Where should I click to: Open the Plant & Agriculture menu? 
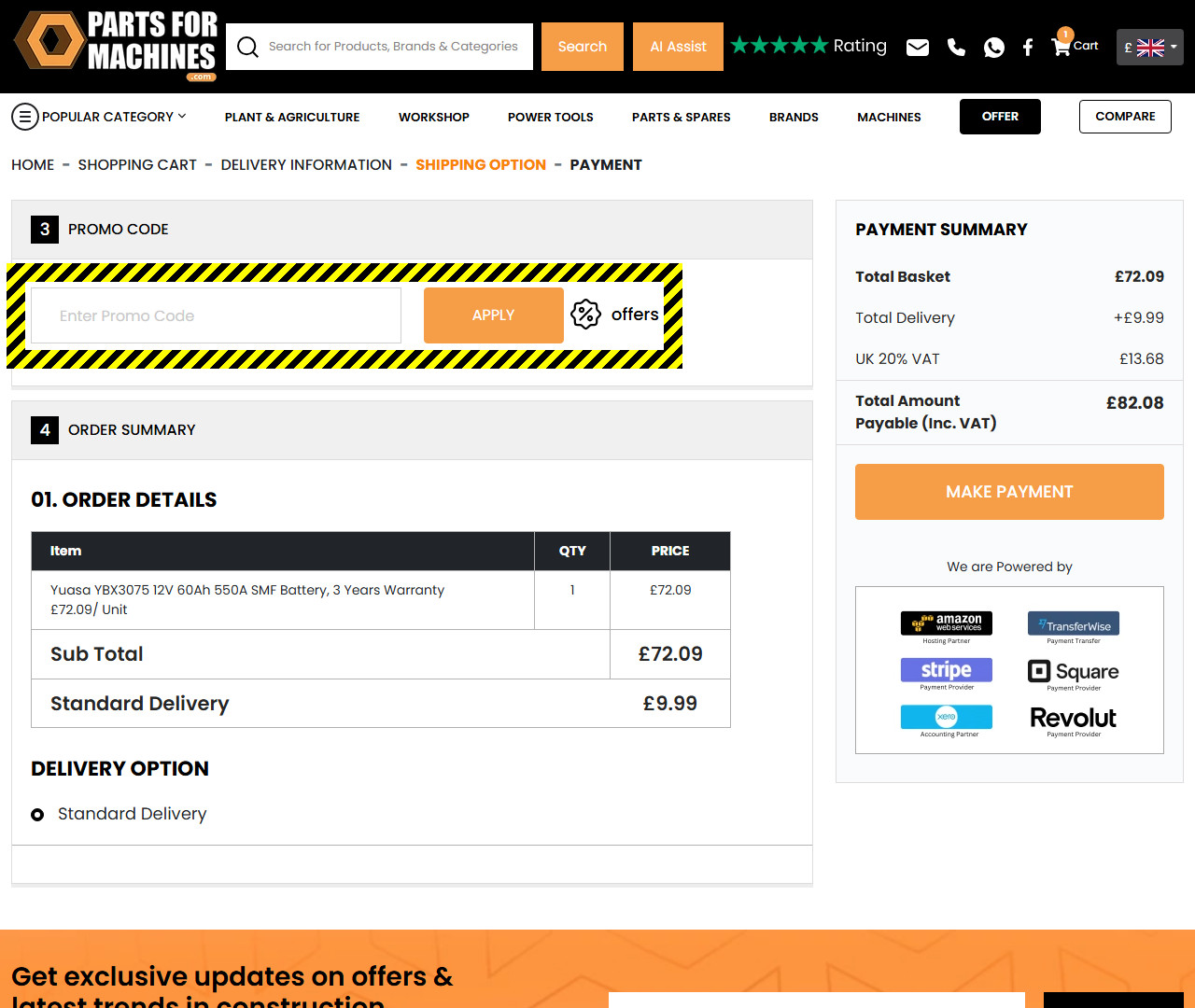point(291,117)
